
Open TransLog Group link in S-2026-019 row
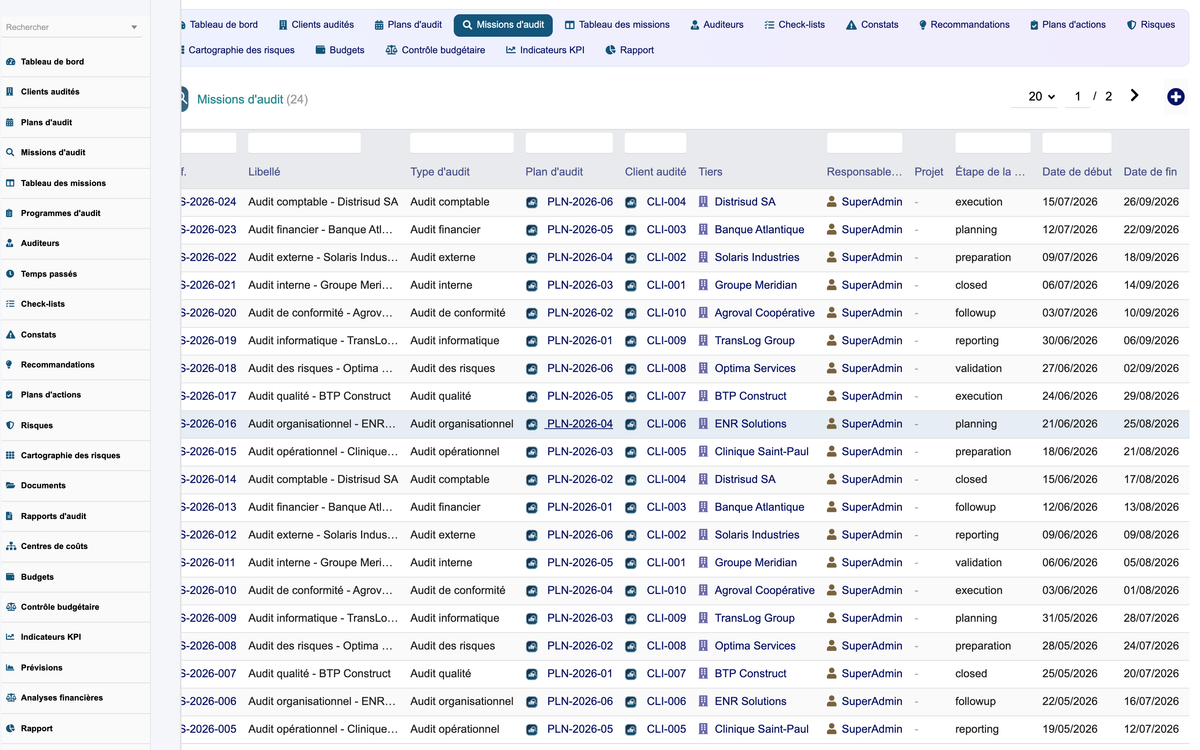click(x=754, y=341)
